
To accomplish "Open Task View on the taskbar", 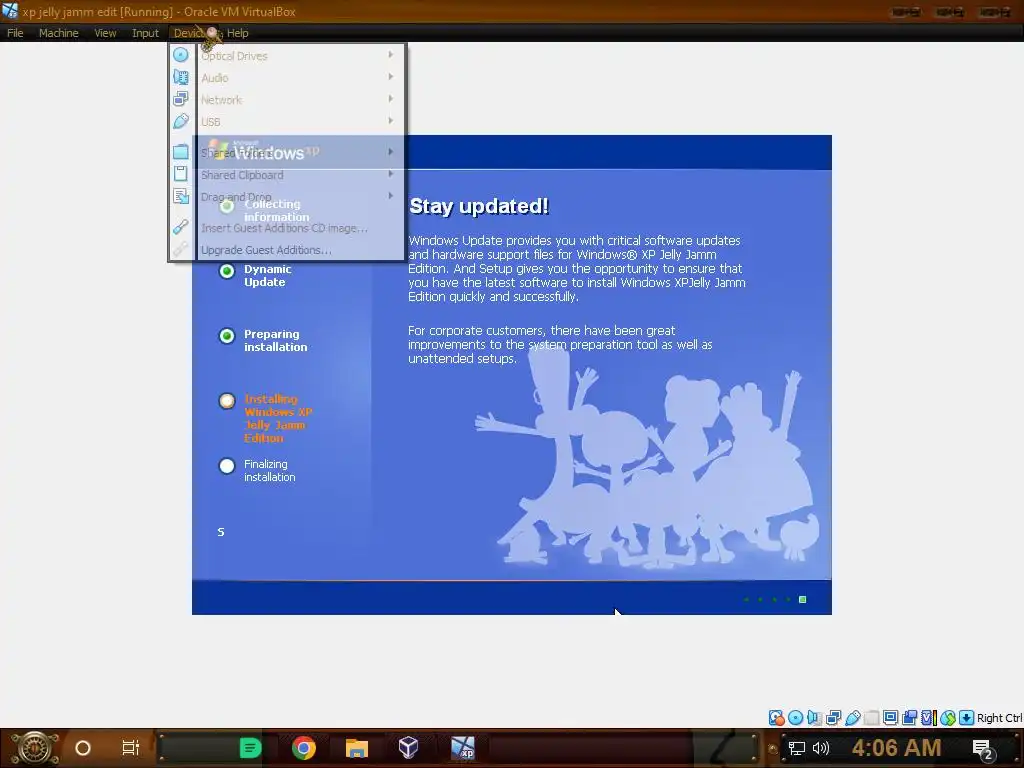I will click(131, 748).
